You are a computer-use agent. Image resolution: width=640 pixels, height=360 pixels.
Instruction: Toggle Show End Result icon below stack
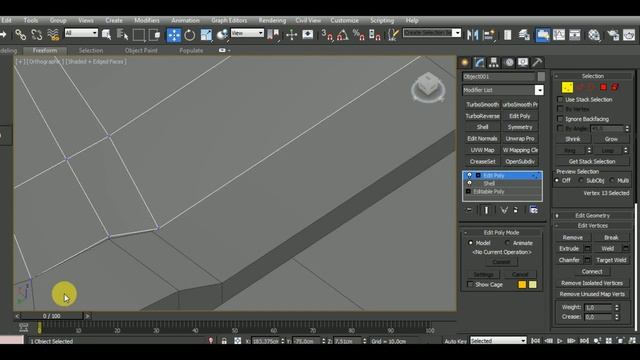[486, 210]
